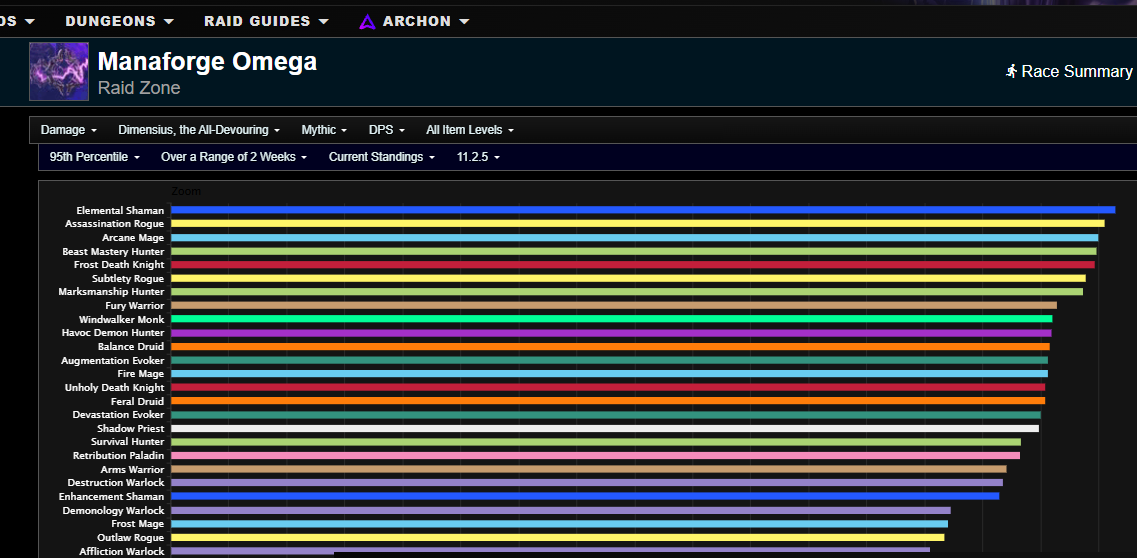The height and width of the screenshot is (558, 1137).
Task: Click the Havoc Demon Hunter label
Action: [x=113, y=333]
